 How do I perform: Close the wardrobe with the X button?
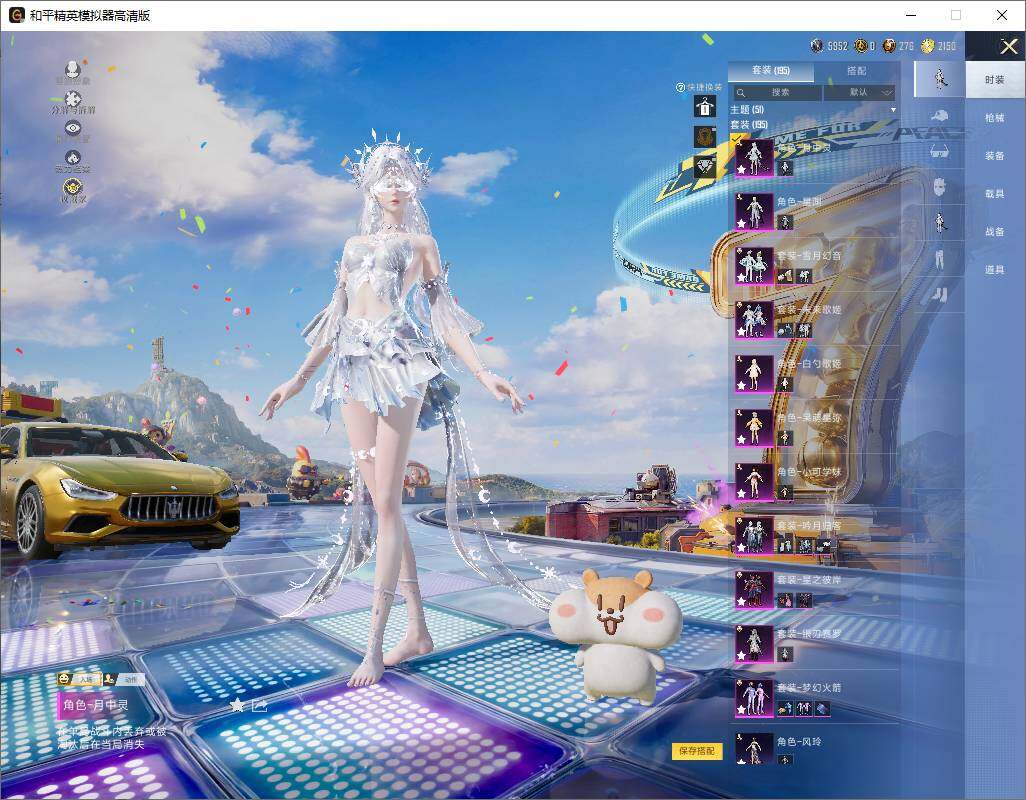tap(1008, 46)
